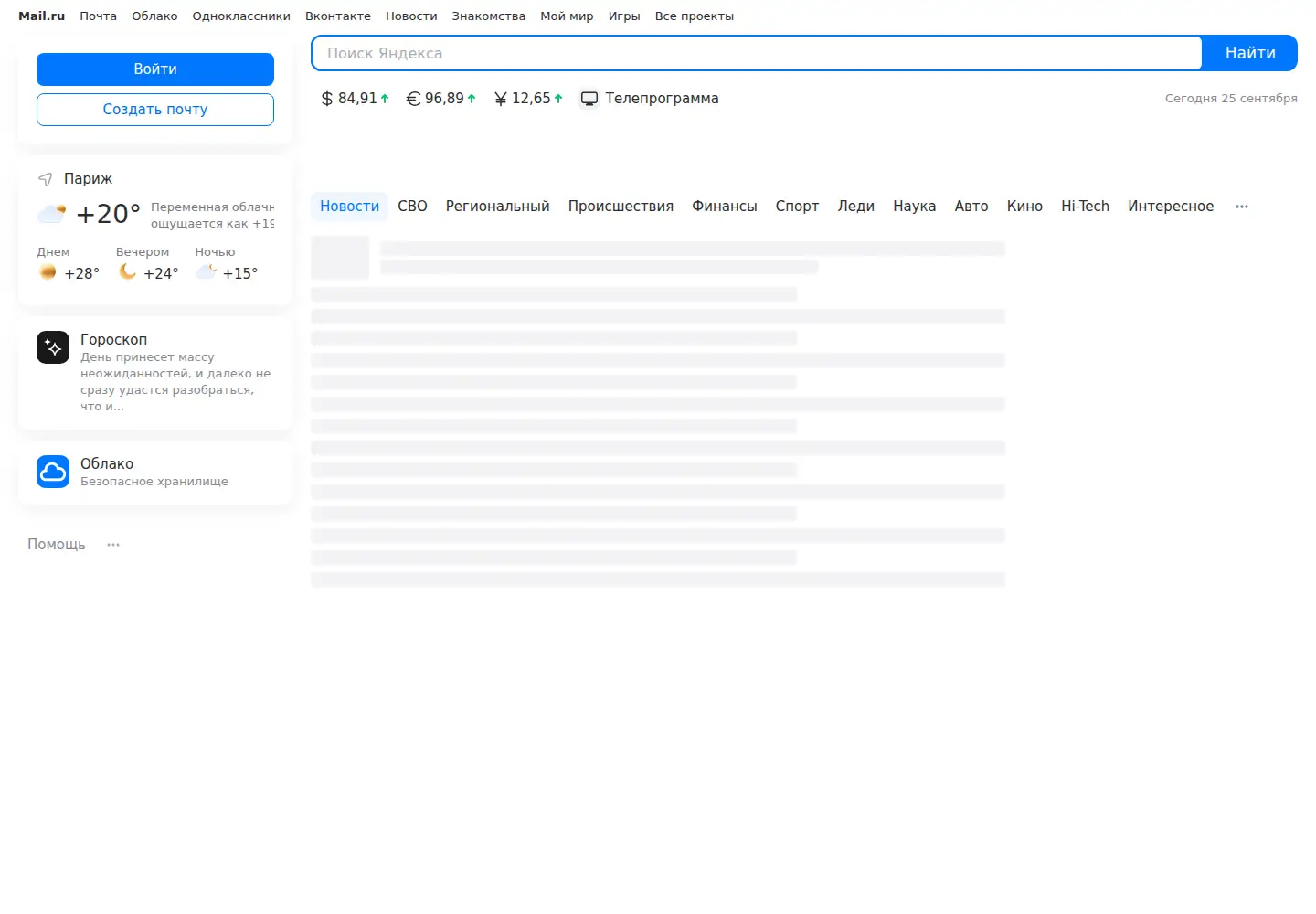Click the Безопасное хранилище caption
Image resolution: width=1316 pixels, height=914 pixels.
[154, 482]
